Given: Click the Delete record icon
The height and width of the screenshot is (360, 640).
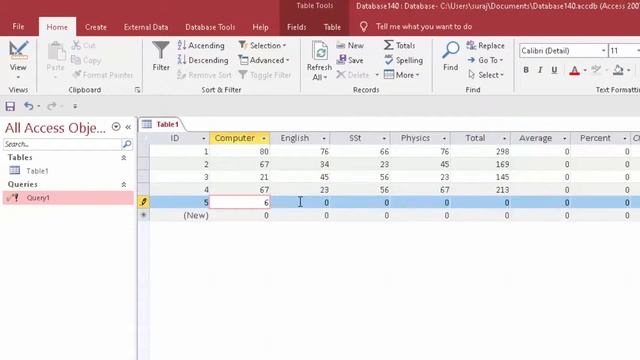Looking at the screenshot, I should pyautogui.click(x=341, y=75).
